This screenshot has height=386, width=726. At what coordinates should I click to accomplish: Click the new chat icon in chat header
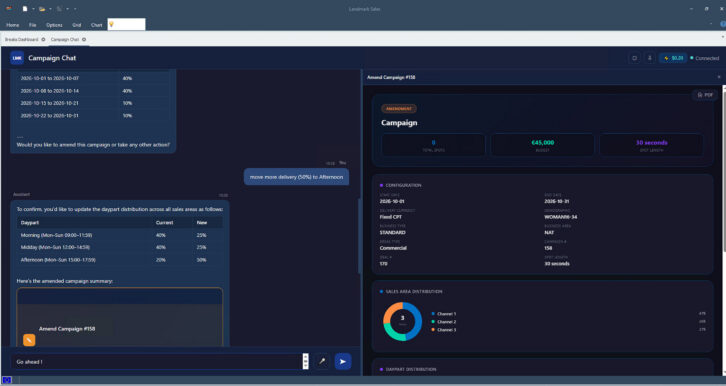[x=635, y=58]
